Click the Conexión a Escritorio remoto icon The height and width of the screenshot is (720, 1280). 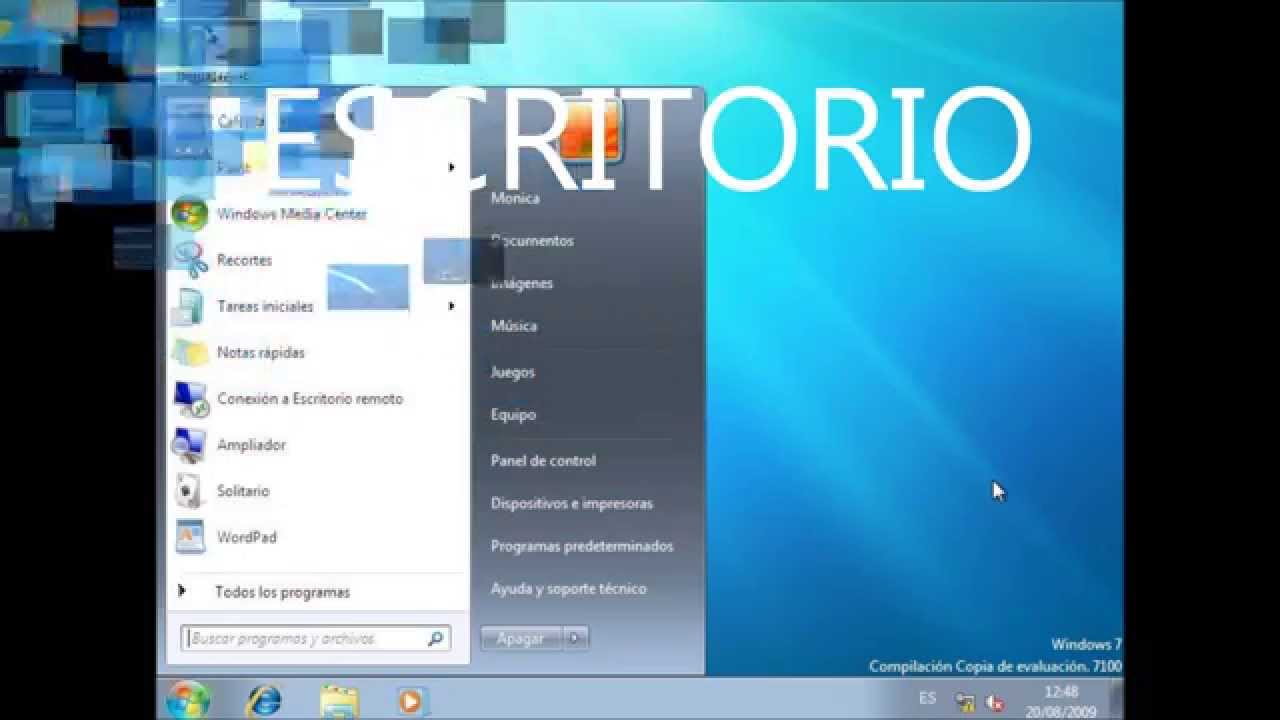[x=190, y=398]
